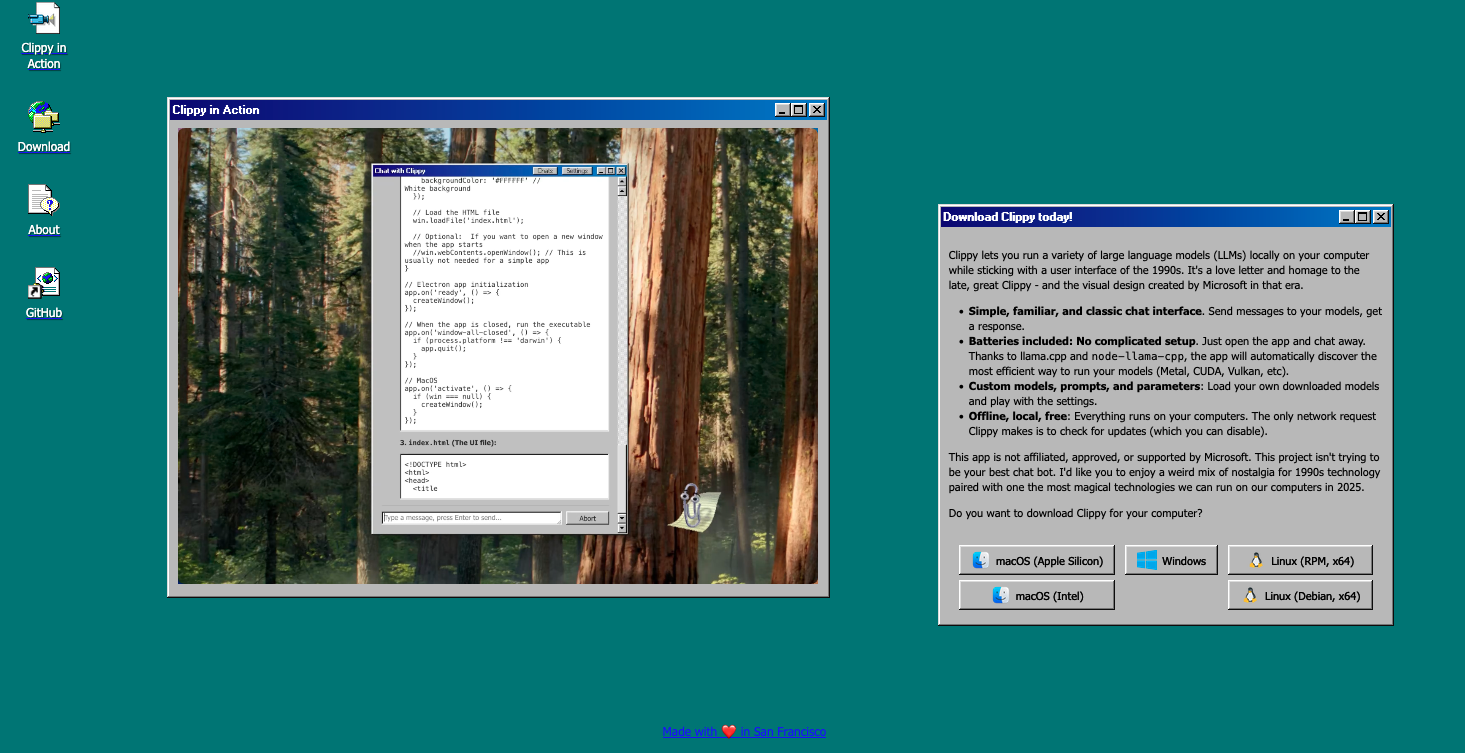Viewport: 1465px width, 753px height.
Task: Open the Download desktop icon
Action: 44,127
